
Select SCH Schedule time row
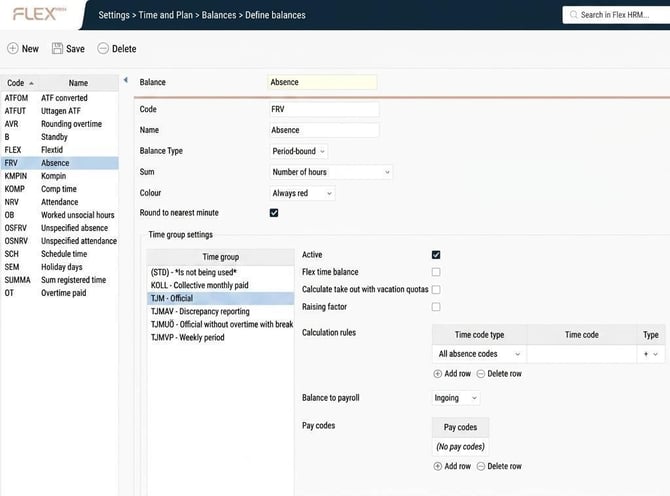click(60, 254)
